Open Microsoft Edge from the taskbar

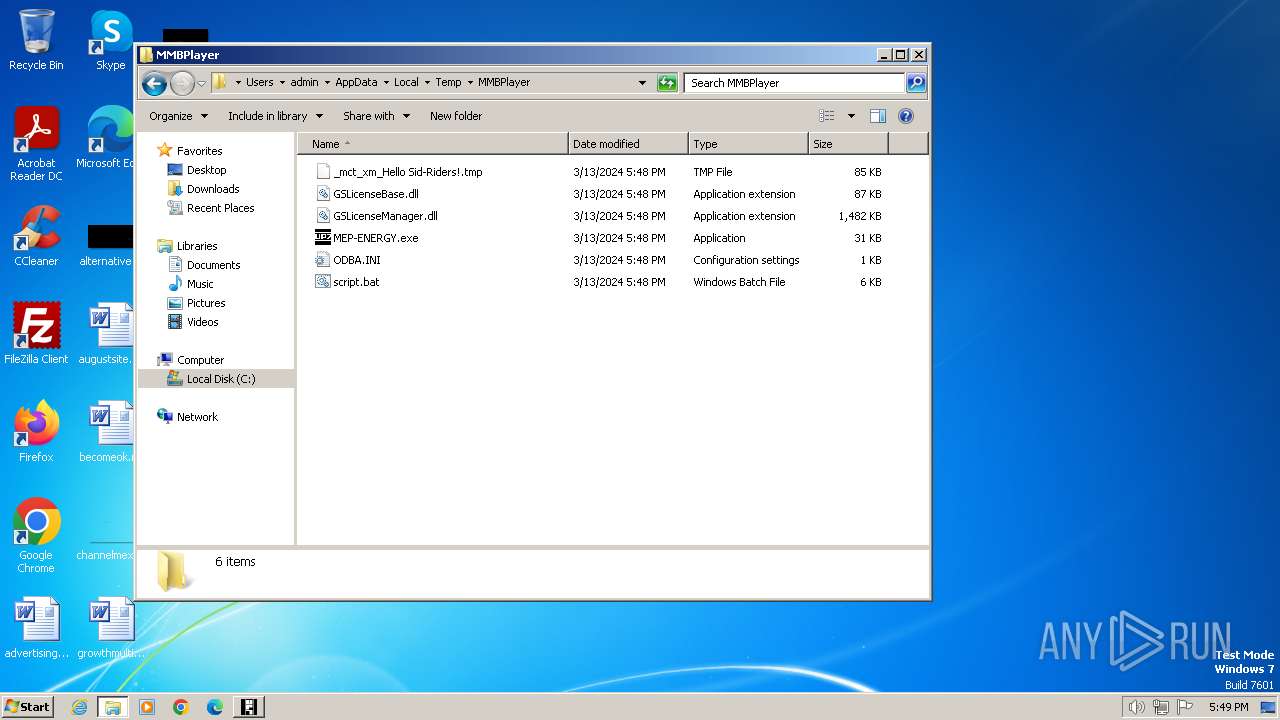[x=215, y=707]
